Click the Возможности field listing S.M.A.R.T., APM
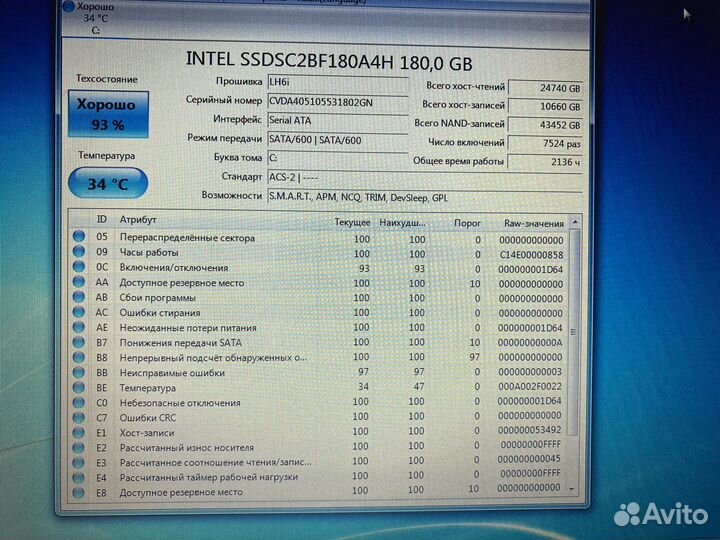Screen dimensions: 720x540 pyautogui.click(x=425, y=197)
